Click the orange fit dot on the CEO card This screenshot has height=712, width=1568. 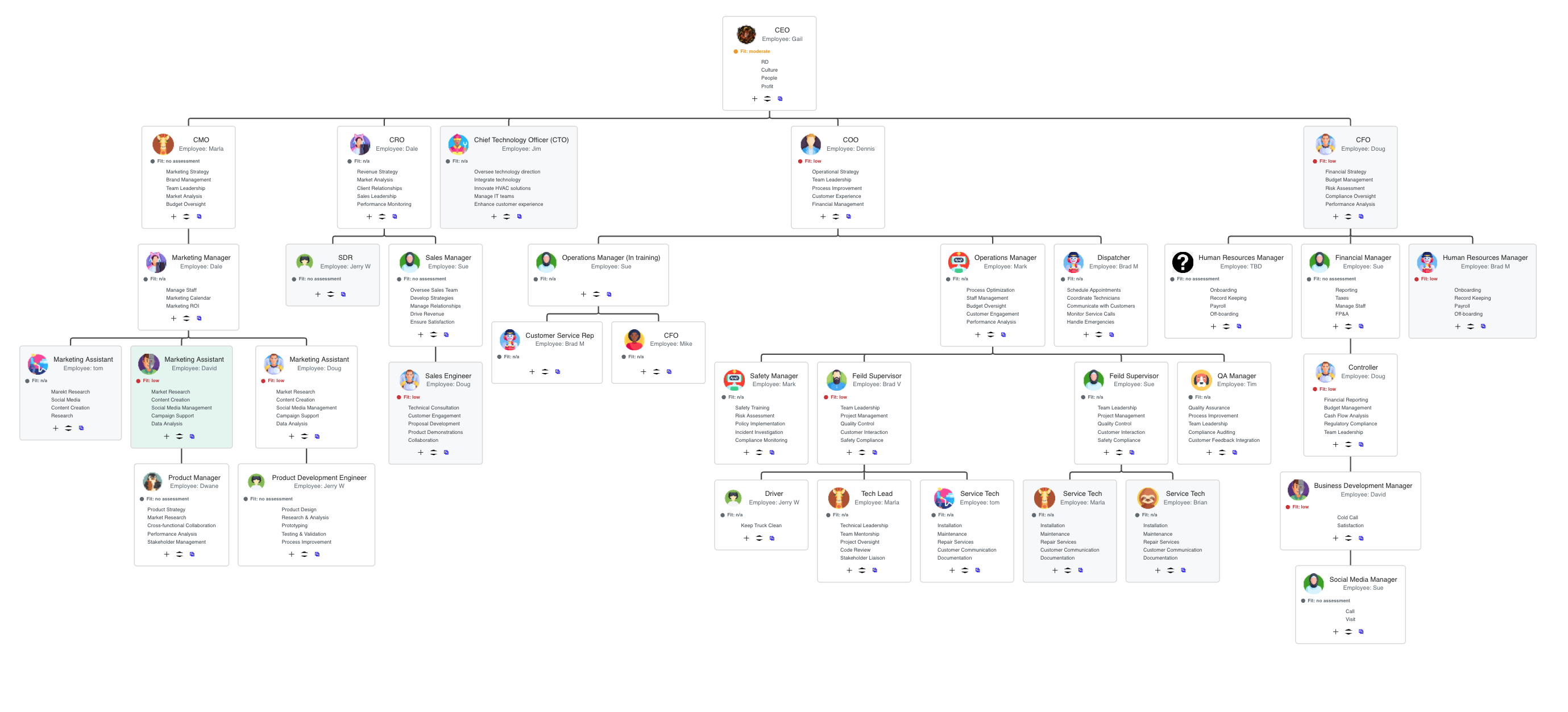736,51
